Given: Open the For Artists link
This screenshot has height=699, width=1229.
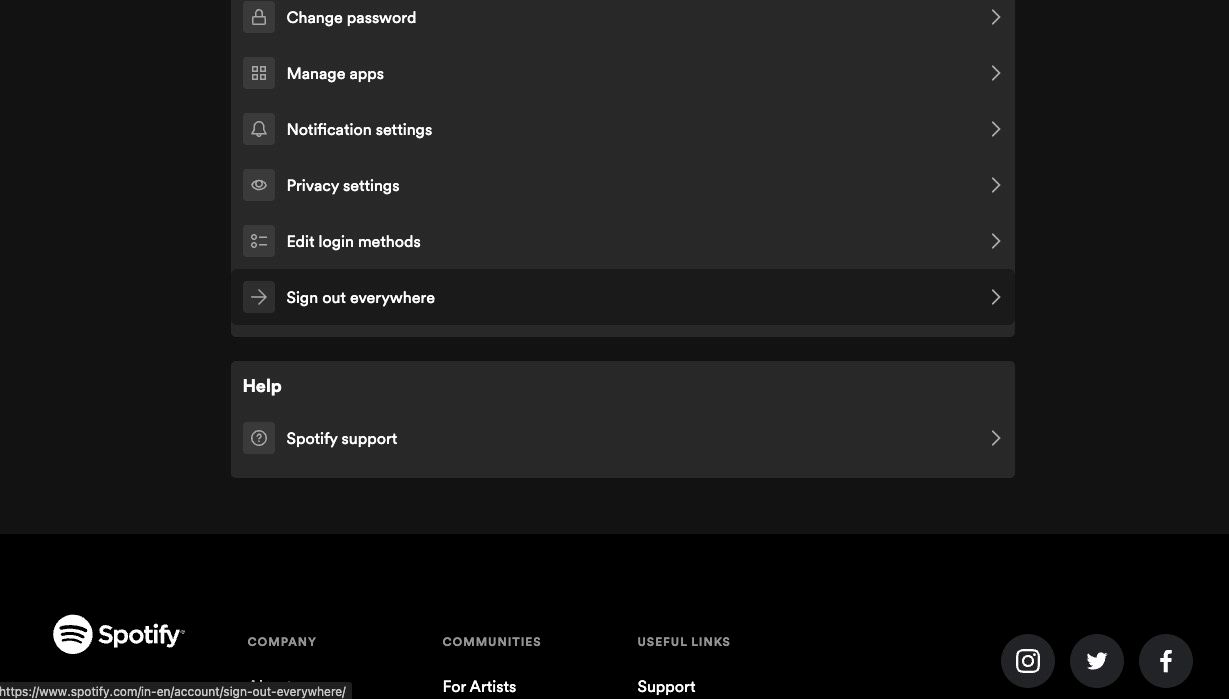Looking at the screenshot, I should click(479, 687).
